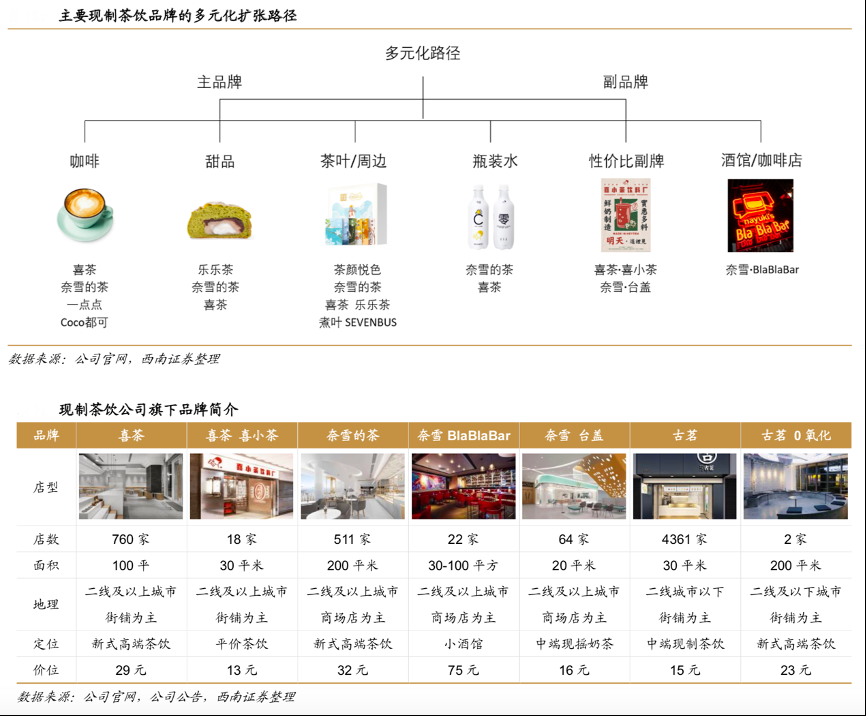
Task: Click the 古茗 0氧化 store photo
Action: pos(796,486)
